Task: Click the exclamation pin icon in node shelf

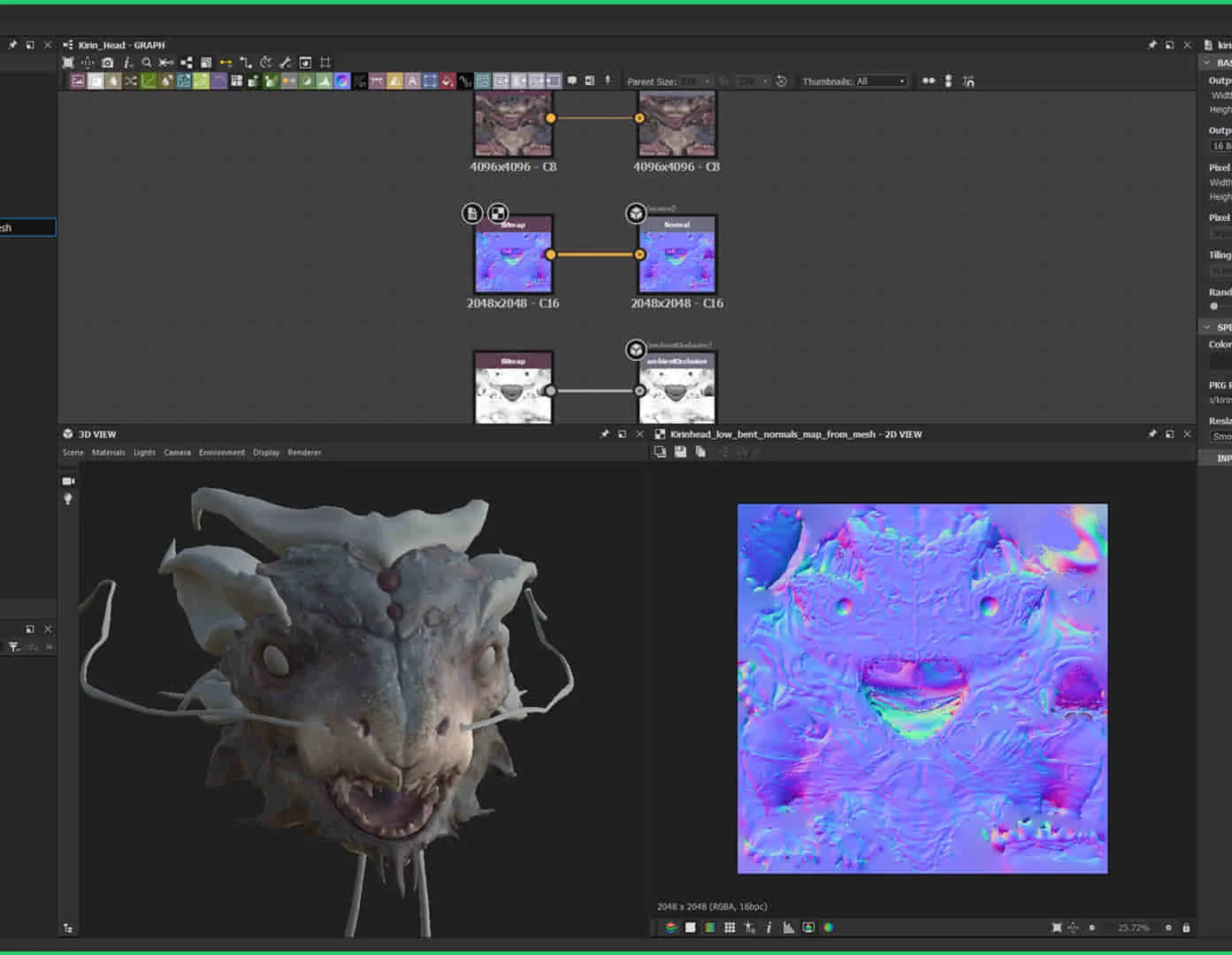Action: coord(608,80)
